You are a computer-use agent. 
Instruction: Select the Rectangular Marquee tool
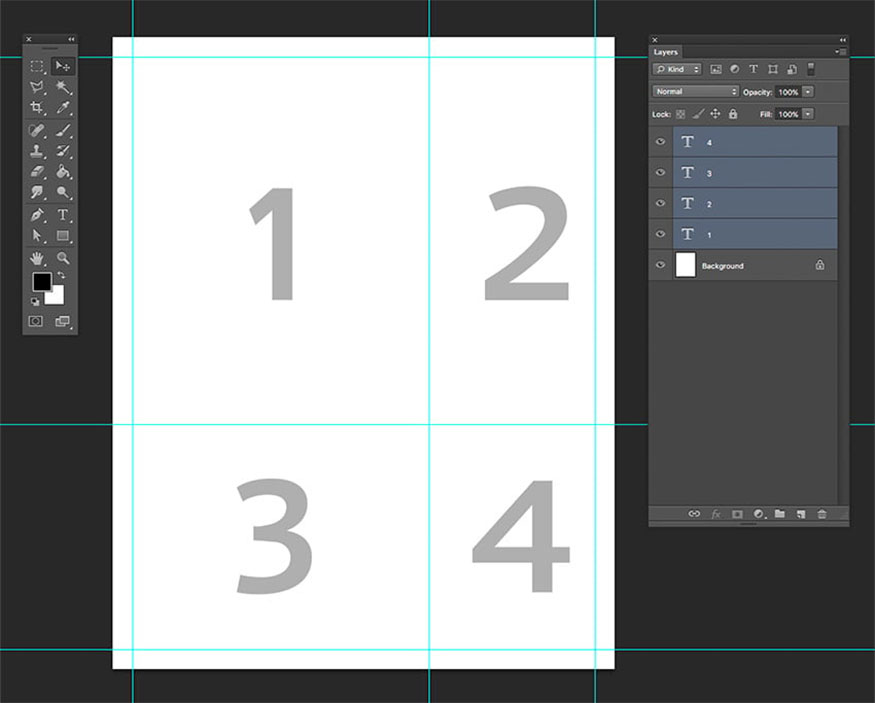[37, 66]
